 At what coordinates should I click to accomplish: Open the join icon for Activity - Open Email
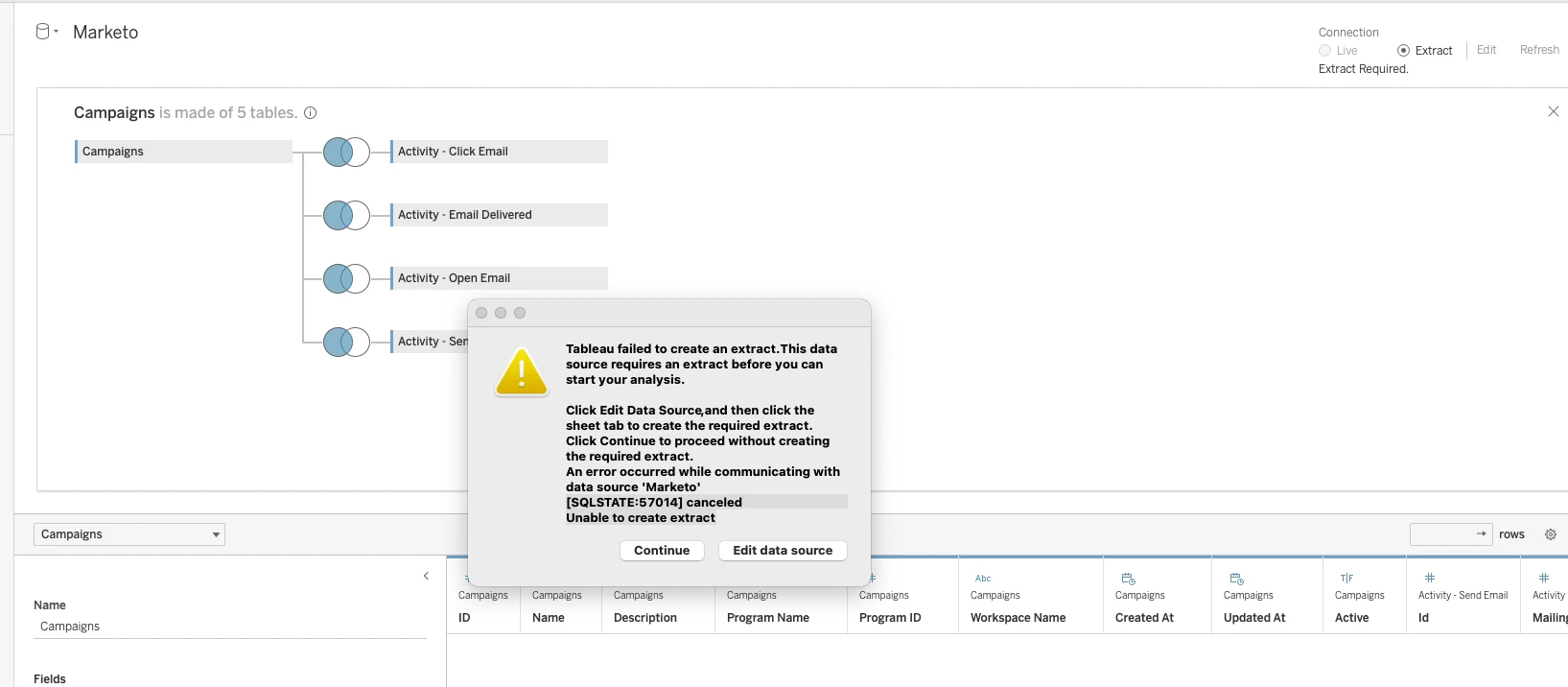(x=346, y=278)
